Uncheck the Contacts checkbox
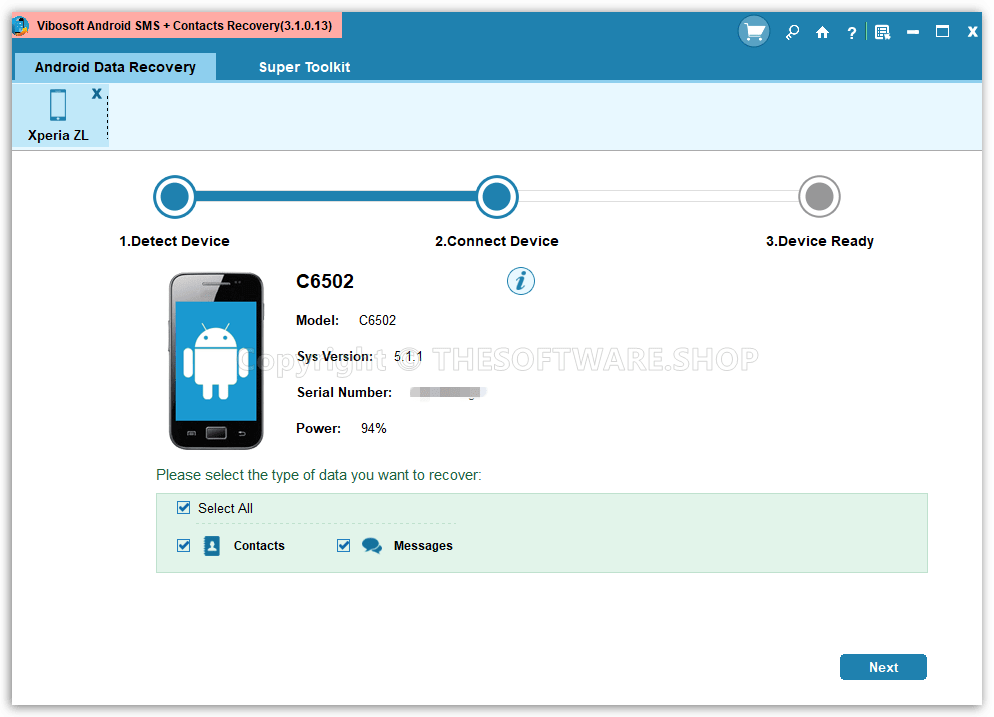 [x=183, y=545]
